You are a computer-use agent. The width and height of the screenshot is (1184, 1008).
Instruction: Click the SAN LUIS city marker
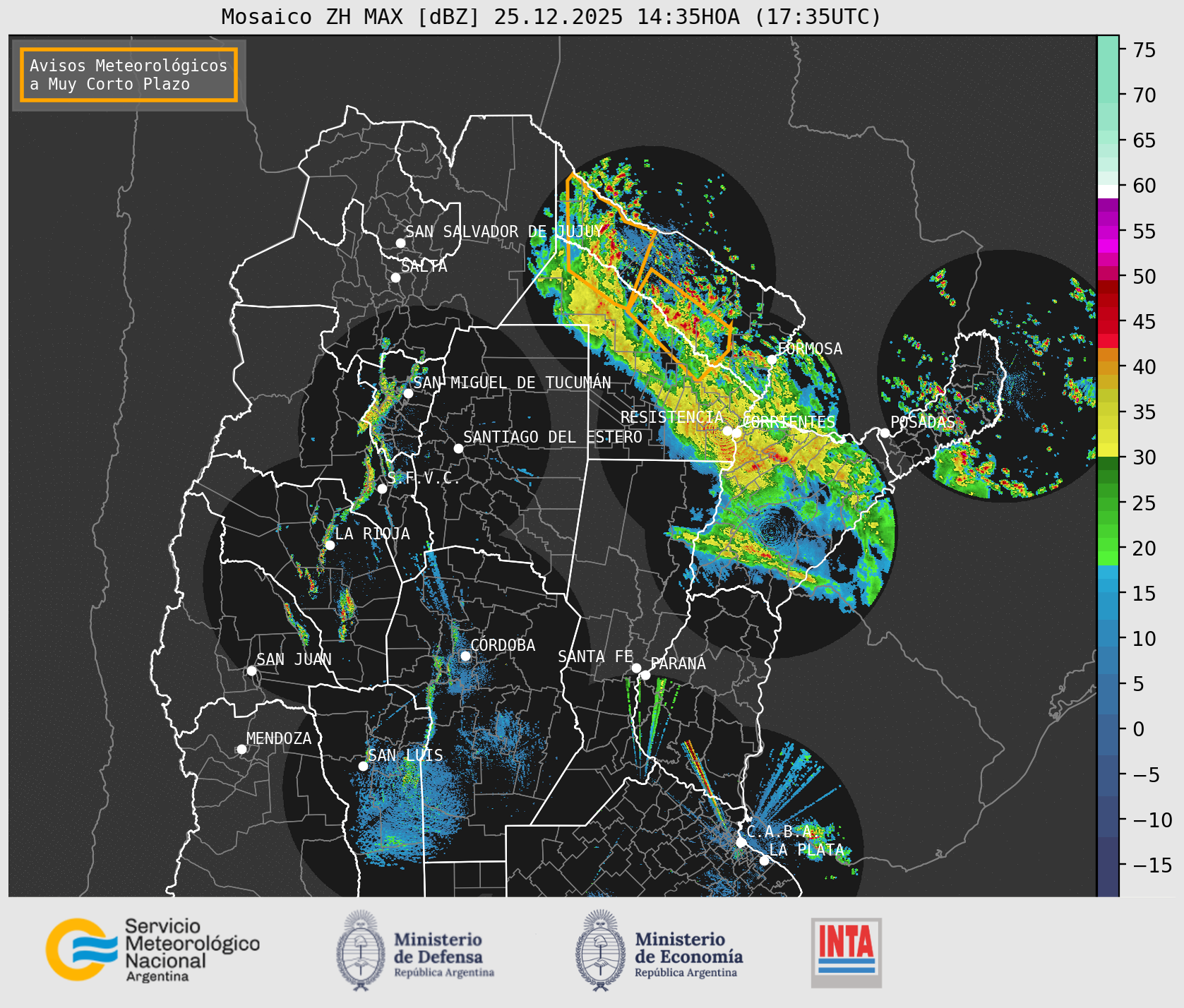363,766
